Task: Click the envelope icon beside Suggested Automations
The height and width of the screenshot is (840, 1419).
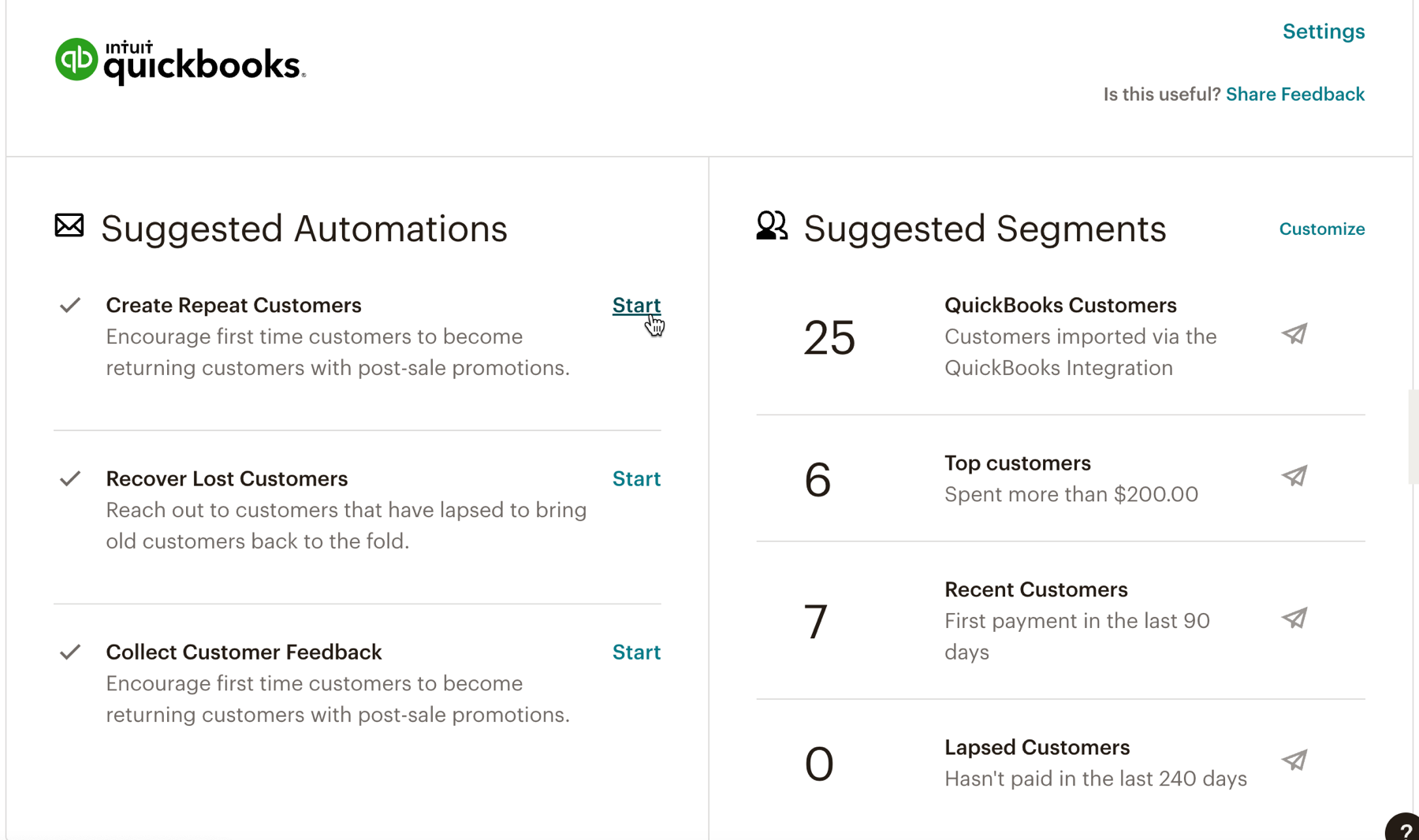Action: click(69, 225)
